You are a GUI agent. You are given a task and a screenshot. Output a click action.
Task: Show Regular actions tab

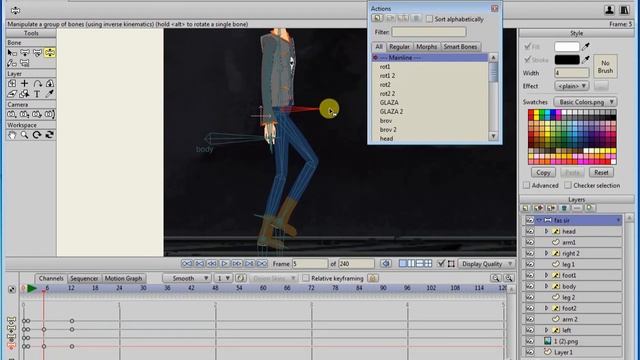tap(399, 47)
